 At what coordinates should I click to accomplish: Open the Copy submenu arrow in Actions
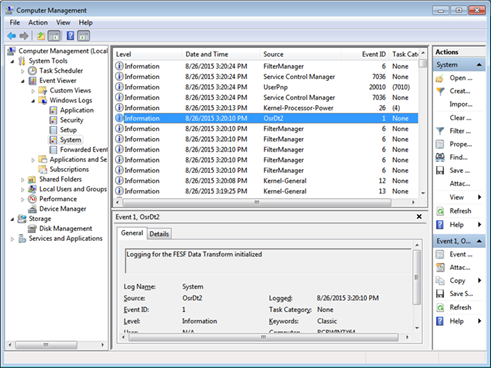pyautogui.click(x=479, y=280)
